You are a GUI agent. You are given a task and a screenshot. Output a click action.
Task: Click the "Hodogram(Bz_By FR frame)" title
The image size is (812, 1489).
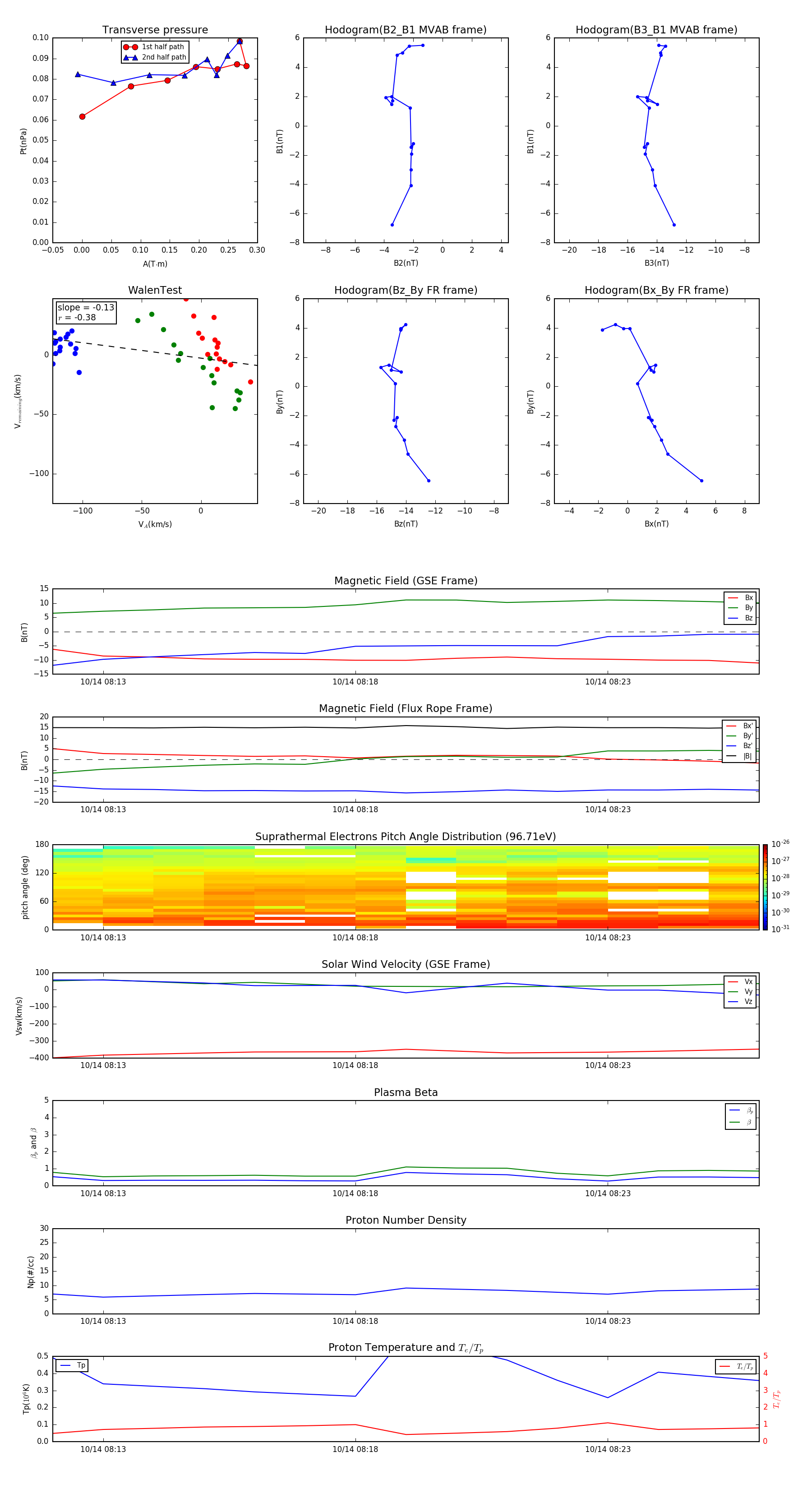click(x=405, y=290)
